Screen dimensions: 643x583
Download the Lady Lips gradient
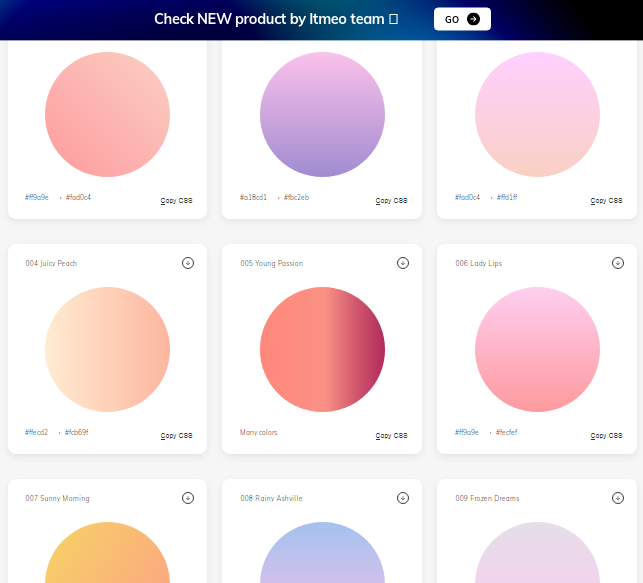(617, 263)
